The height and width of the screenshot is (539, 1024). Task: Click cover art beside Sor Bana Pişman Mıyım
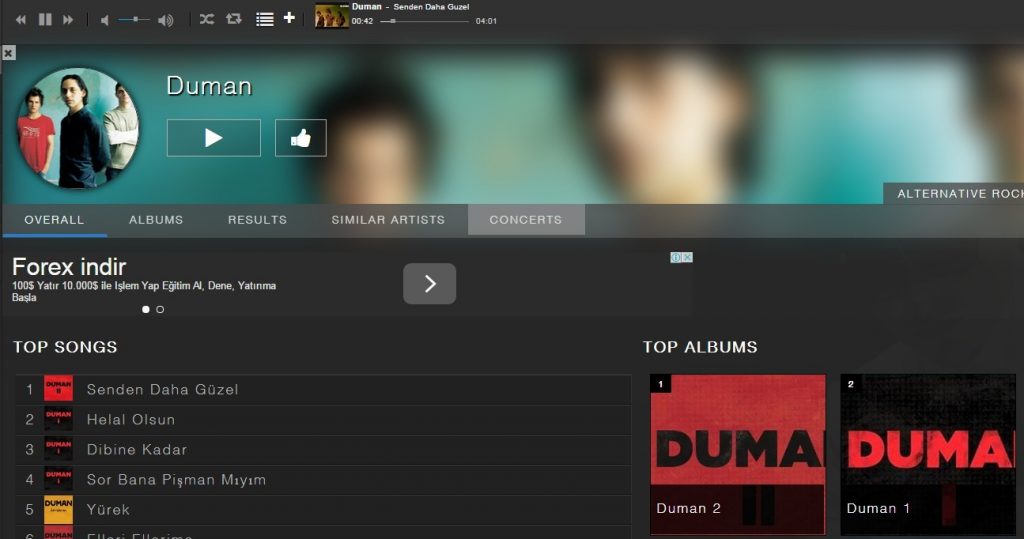click(58, 479)
